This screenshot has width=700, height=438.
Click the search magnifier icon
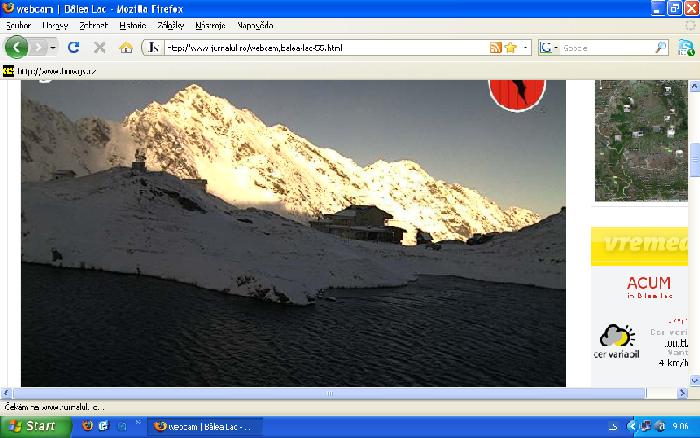[x=661, y=47]
